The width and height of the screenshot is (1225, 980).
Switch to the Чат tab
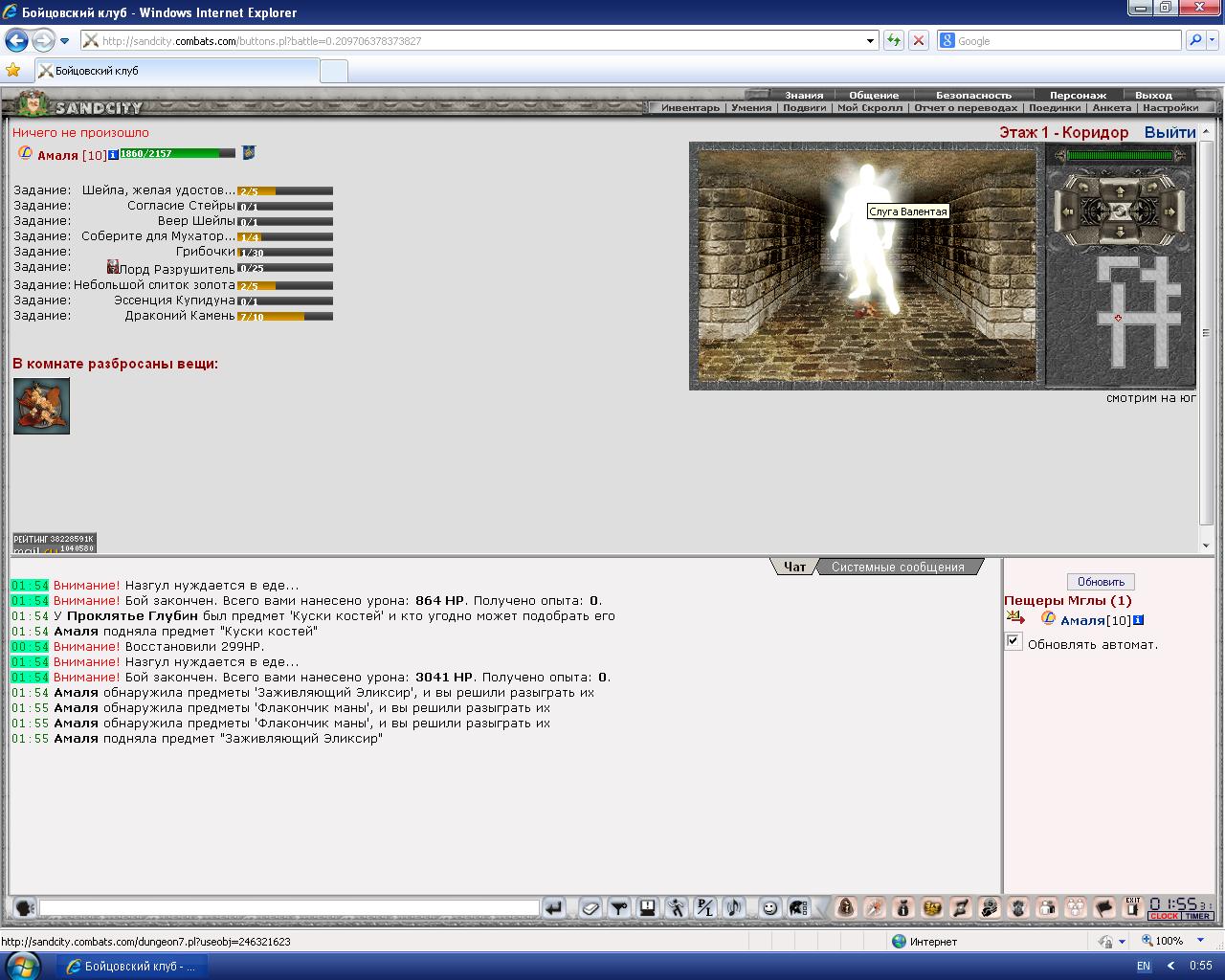(794, 567)
